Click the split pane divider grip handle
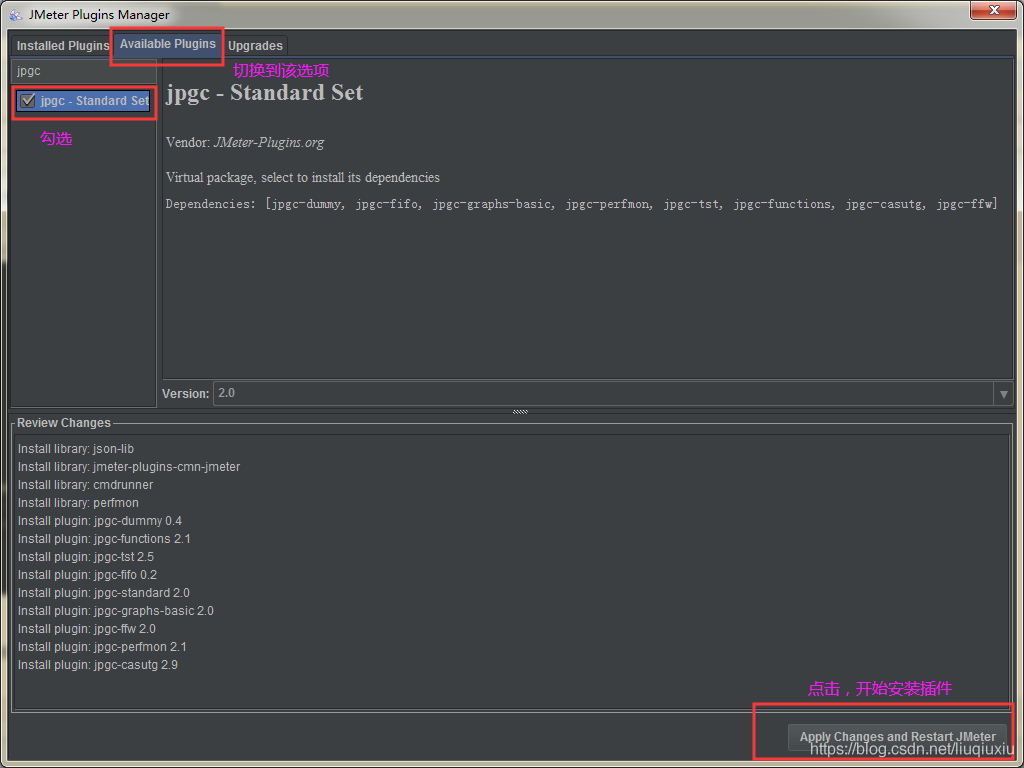 coord(520,412)
